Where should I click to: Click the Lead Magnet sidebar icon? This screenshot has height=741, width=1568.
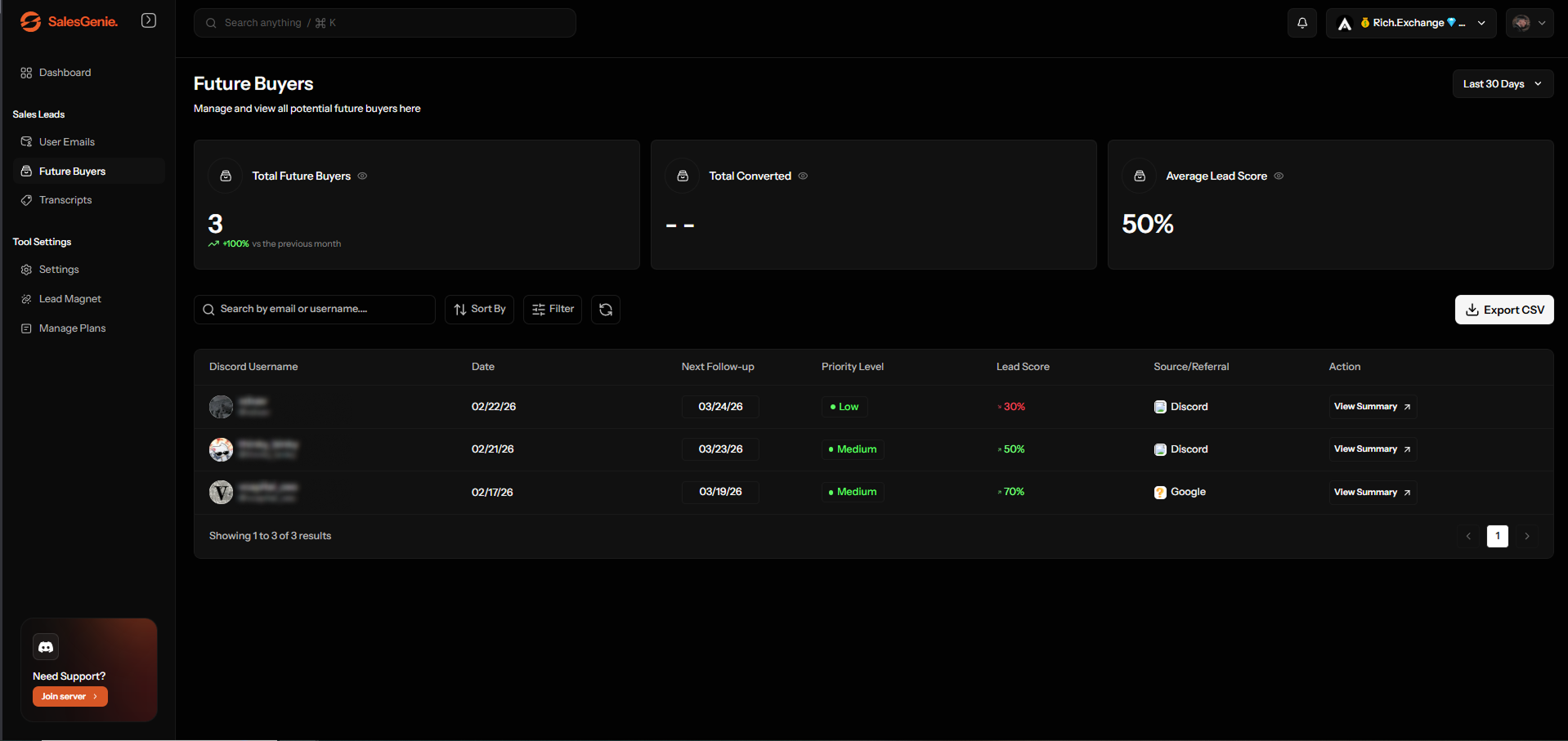tap(26, 298)
